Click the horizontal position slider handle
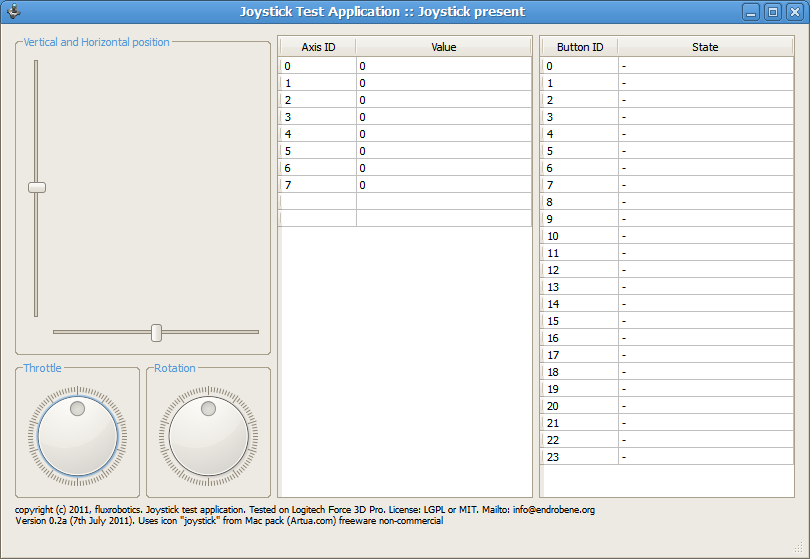Screen dimensions: 810x559 [x=157, y=333]
